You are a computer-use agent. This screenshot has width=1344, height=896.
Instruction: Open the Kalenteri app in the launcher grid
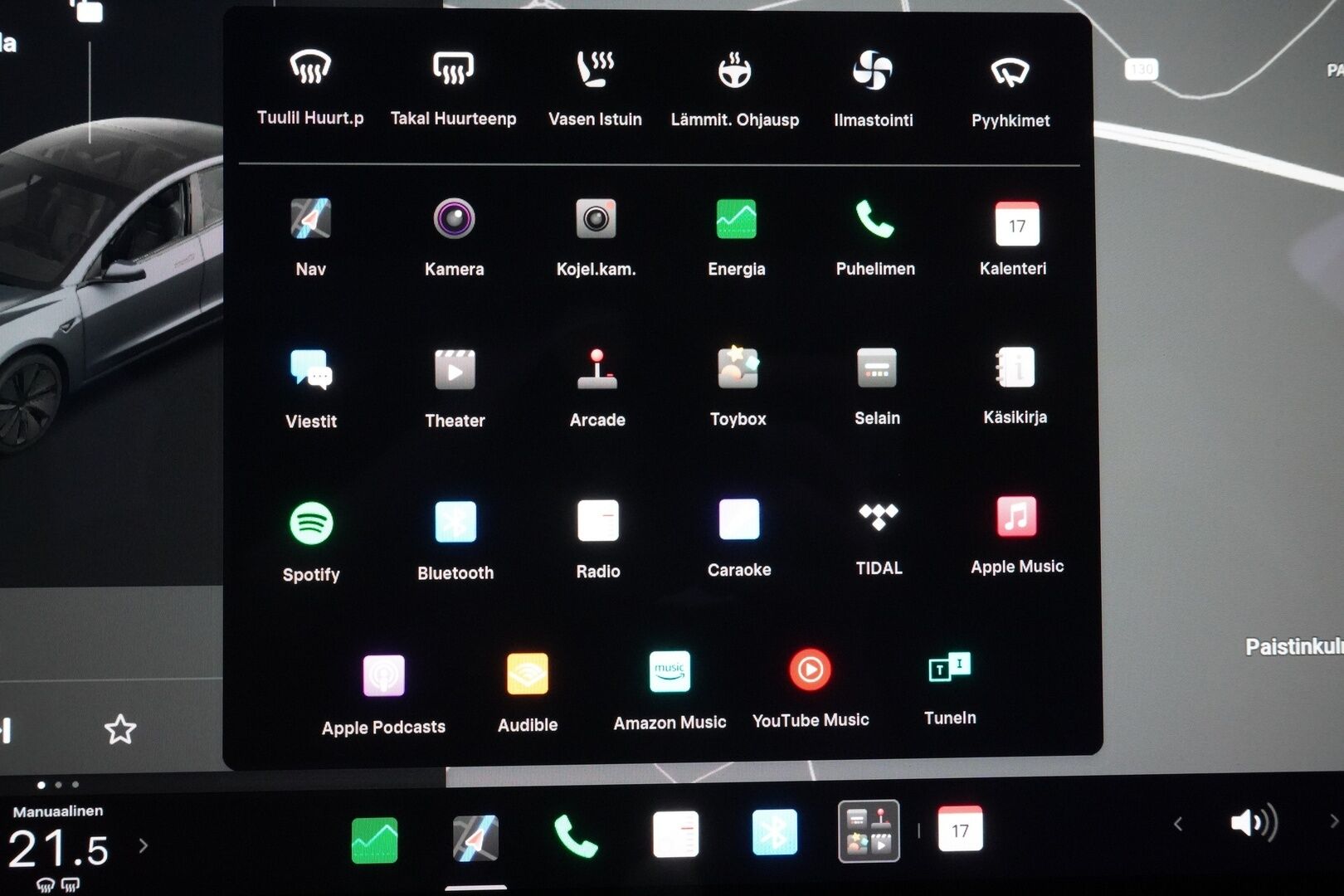coord(1015,237)
